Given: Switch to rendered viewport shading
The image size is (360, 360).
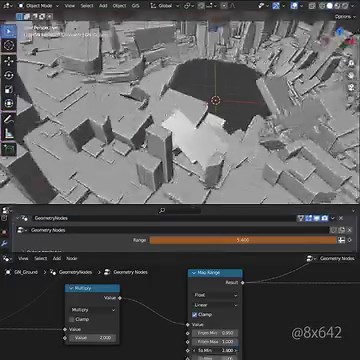Looking at the screenshot, I should pyautogui.click(x=344, y=6).
